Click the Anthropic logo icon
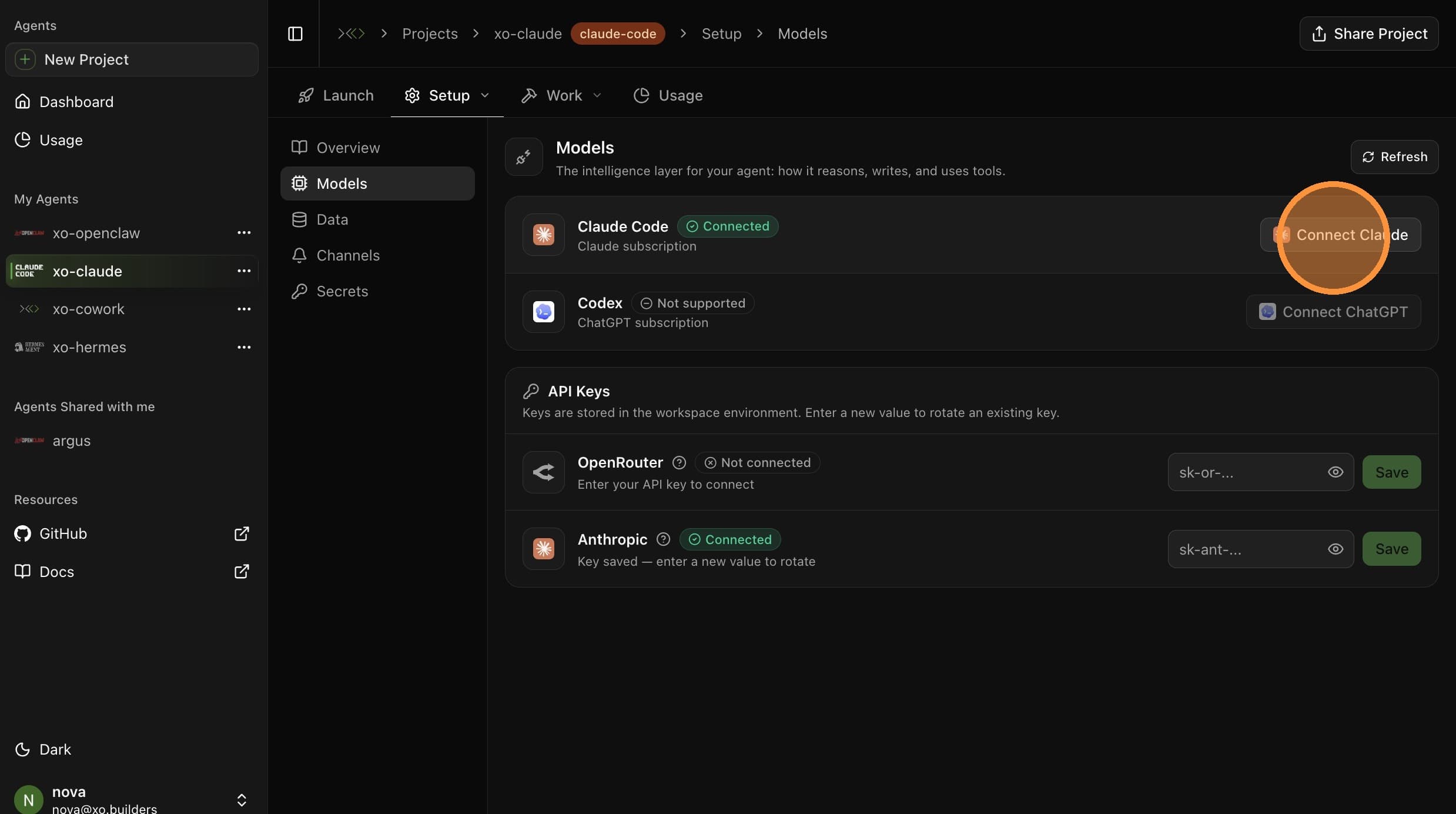 544,549
